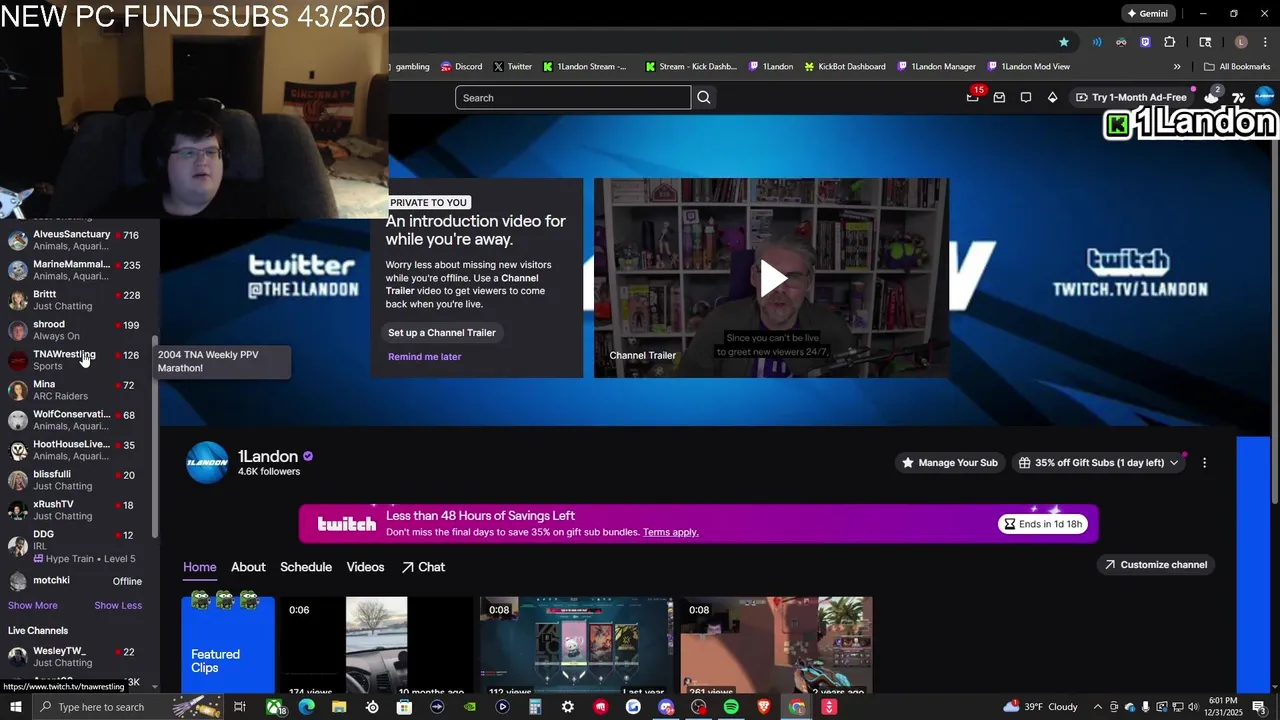Screen dimensions: 1280x720
Task: Open WesleyTW_ live channel
Action: (x=74, y=657)
